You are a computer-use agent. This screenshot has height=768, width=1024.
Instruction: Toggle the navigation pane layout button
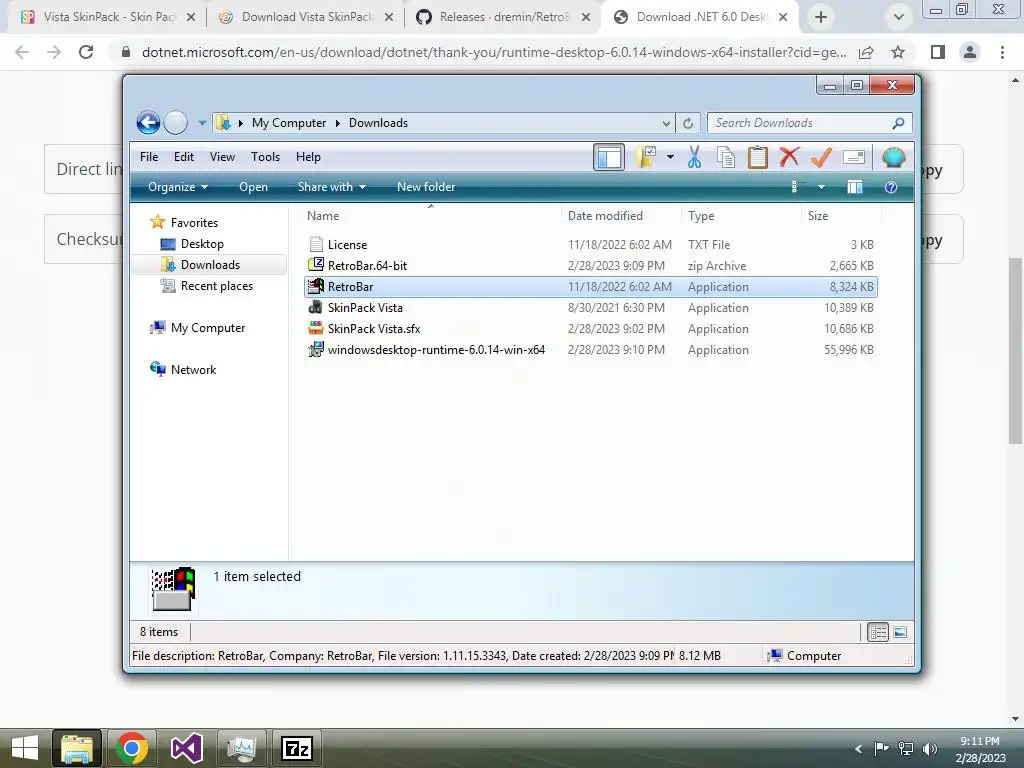click(x=609, y=157)
